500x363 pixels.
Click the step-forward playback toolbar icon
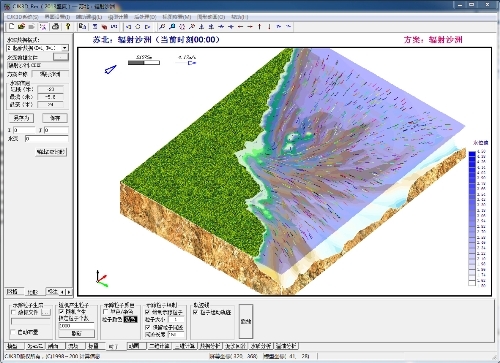click(x=147, y=27)
